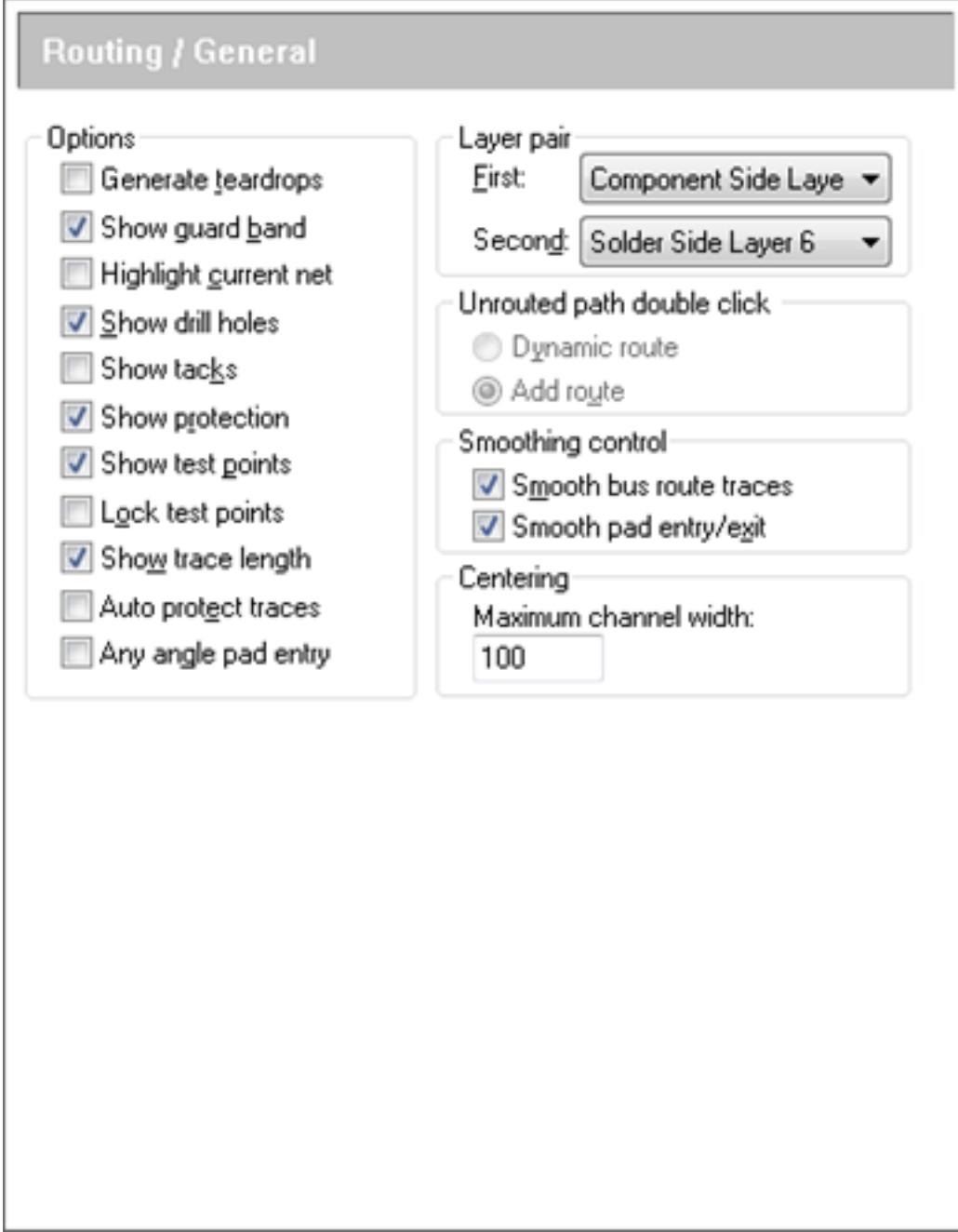Screen dimensions: 958x1232
Task: Click the arrow of Solder Side Layer 6 combo
Action: coord(871,242)
